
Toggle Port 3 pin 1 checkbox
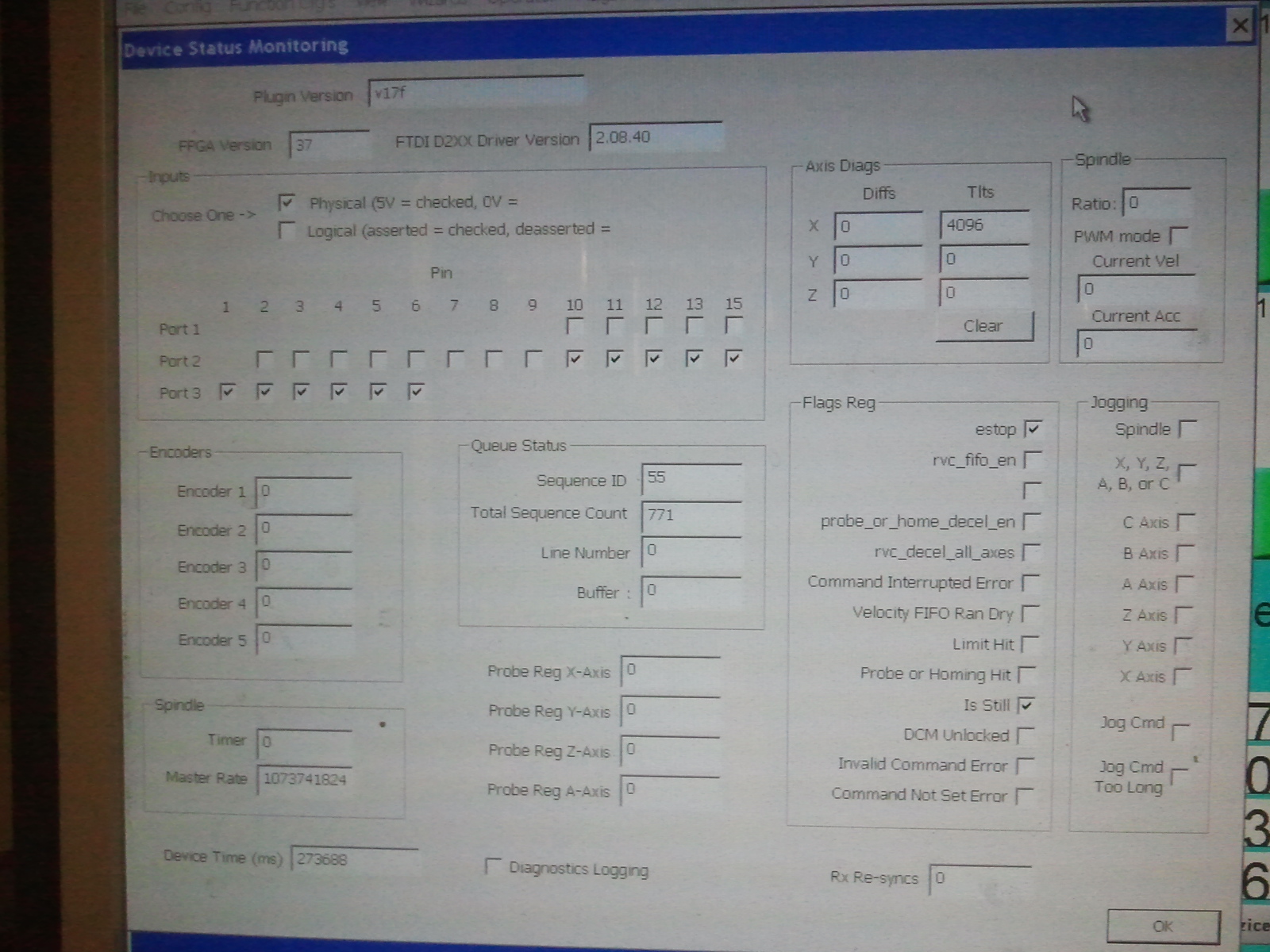[227, 391]
